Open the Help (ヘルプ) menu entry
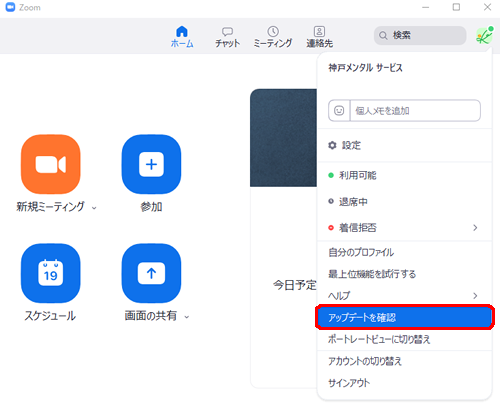Screen dimensions: 500x407 [404, 296]
